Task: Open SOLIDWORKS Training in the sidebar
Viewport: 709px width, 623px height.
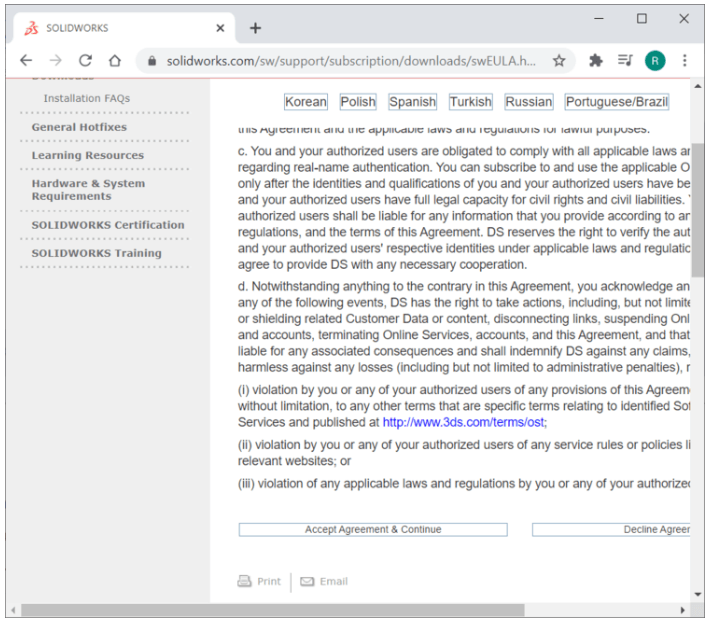Action: pos(96,253)
